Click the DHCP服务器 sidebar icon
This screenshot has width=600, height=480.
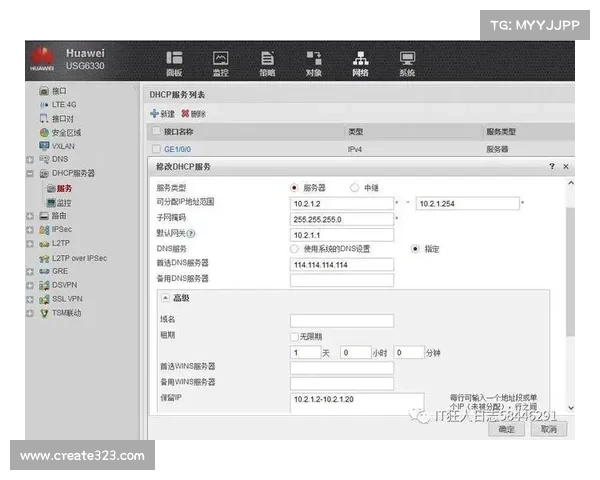point(44,173)
